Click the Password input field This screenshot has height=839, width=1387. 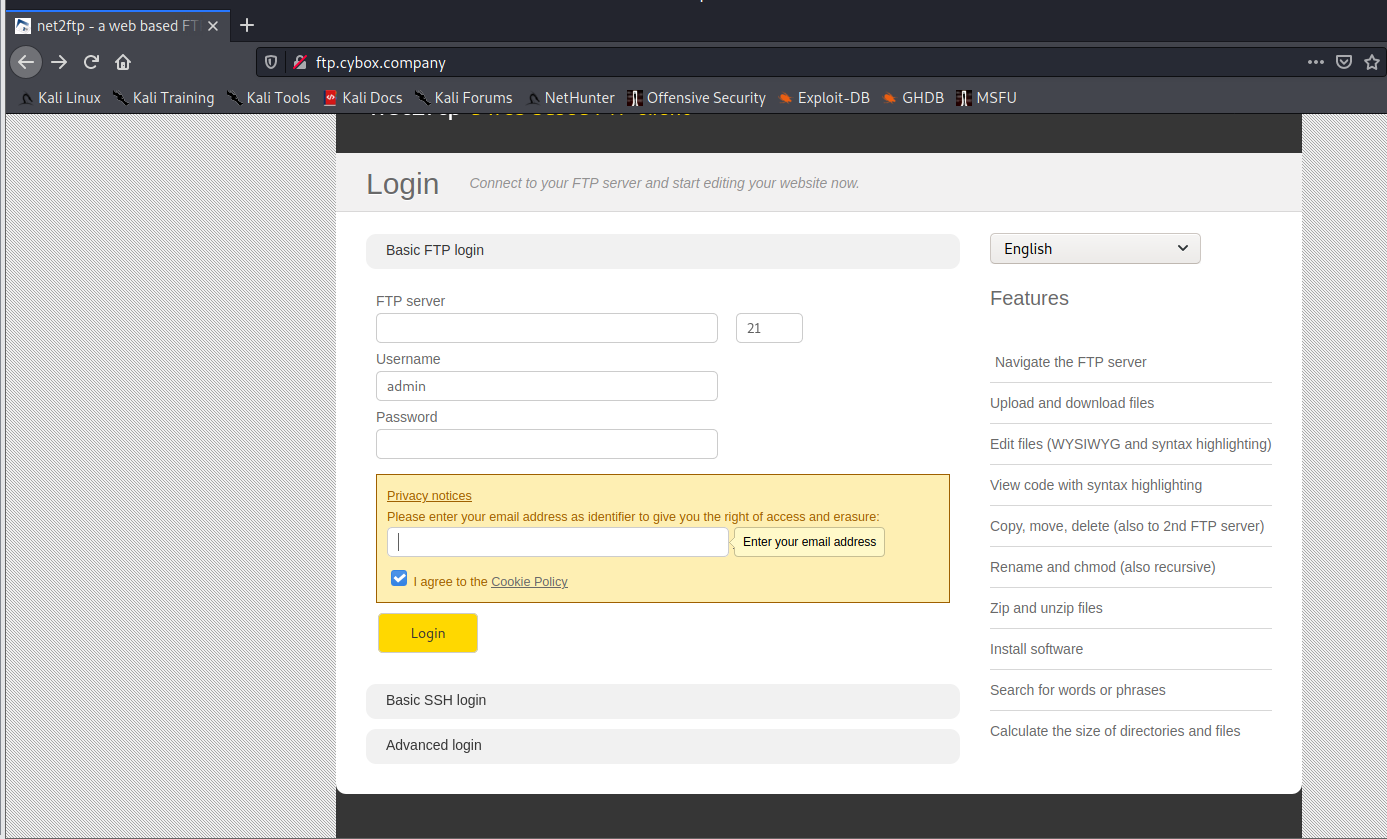[x=547, y=444]
